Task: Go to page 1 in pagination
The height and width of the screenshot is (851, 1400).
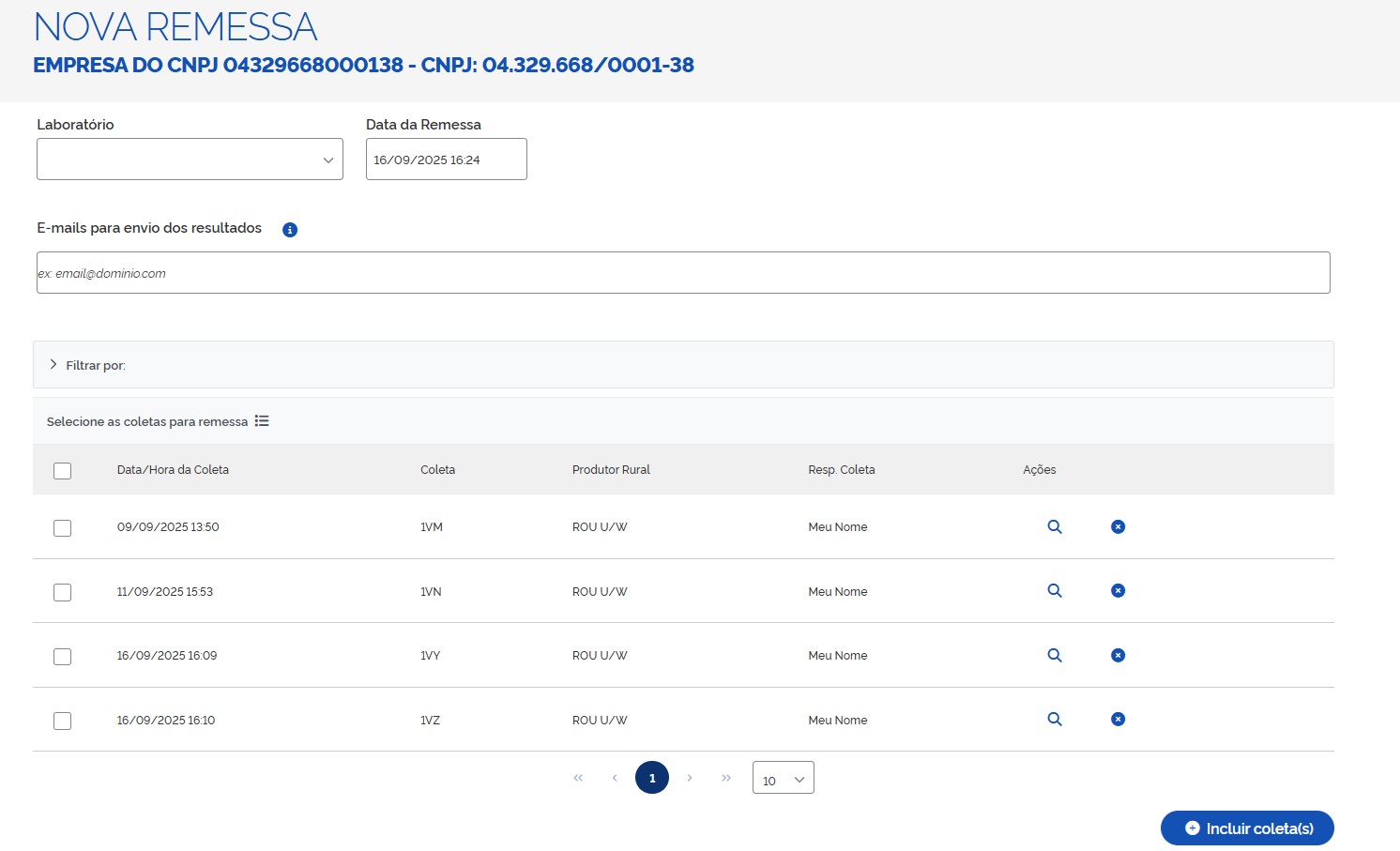Action: 652,778
